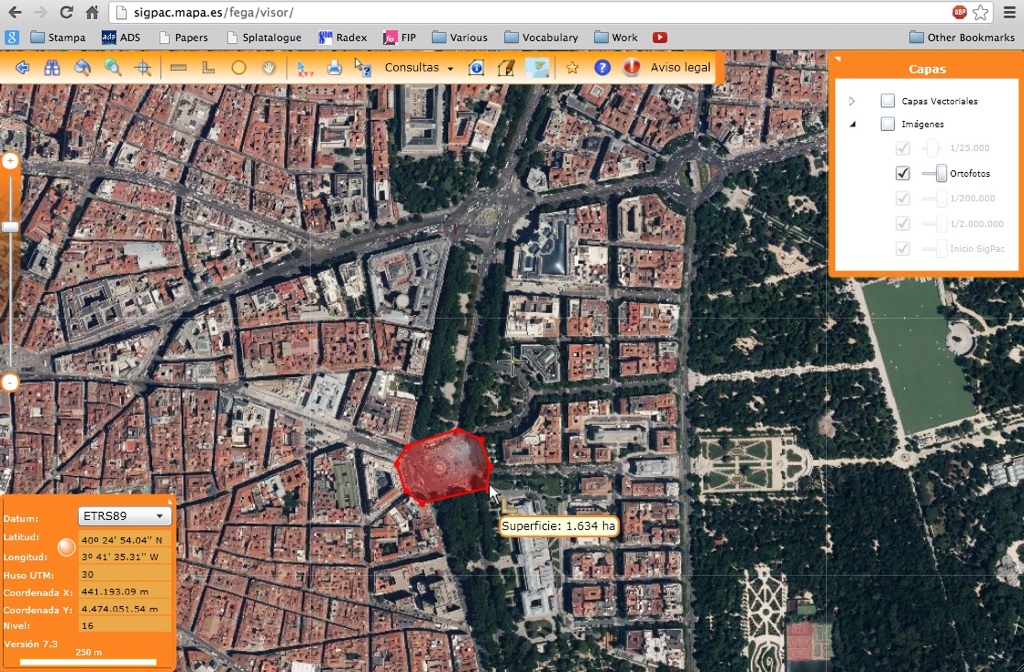Image resolution: width=1024 pixels, height=672 pixels.
Task: Open the Datum ETRS89 dropdown
Action: click(125, 516)
